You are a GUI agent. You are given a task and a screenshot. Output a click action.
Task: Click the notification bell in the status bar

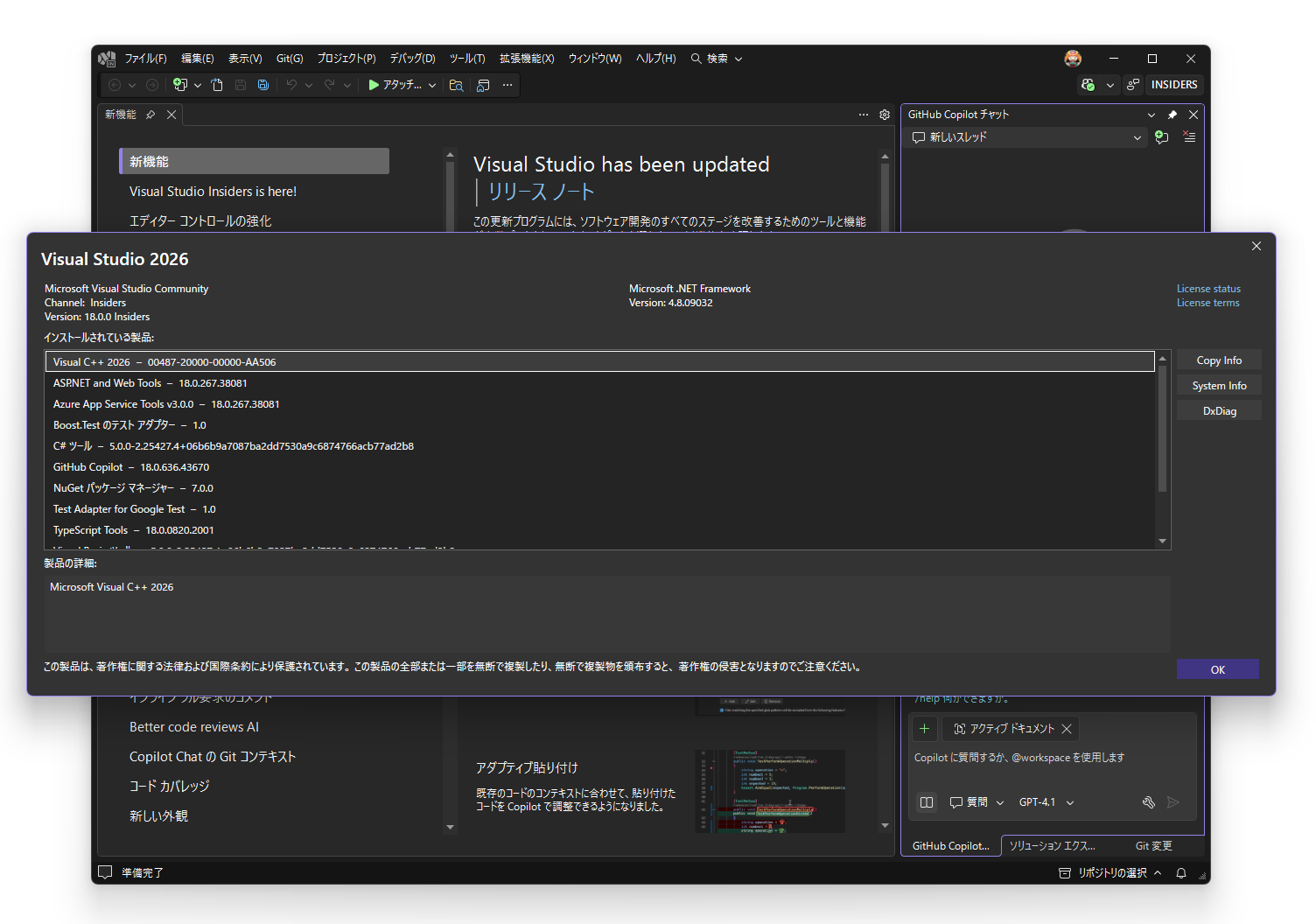(1180, 872)
